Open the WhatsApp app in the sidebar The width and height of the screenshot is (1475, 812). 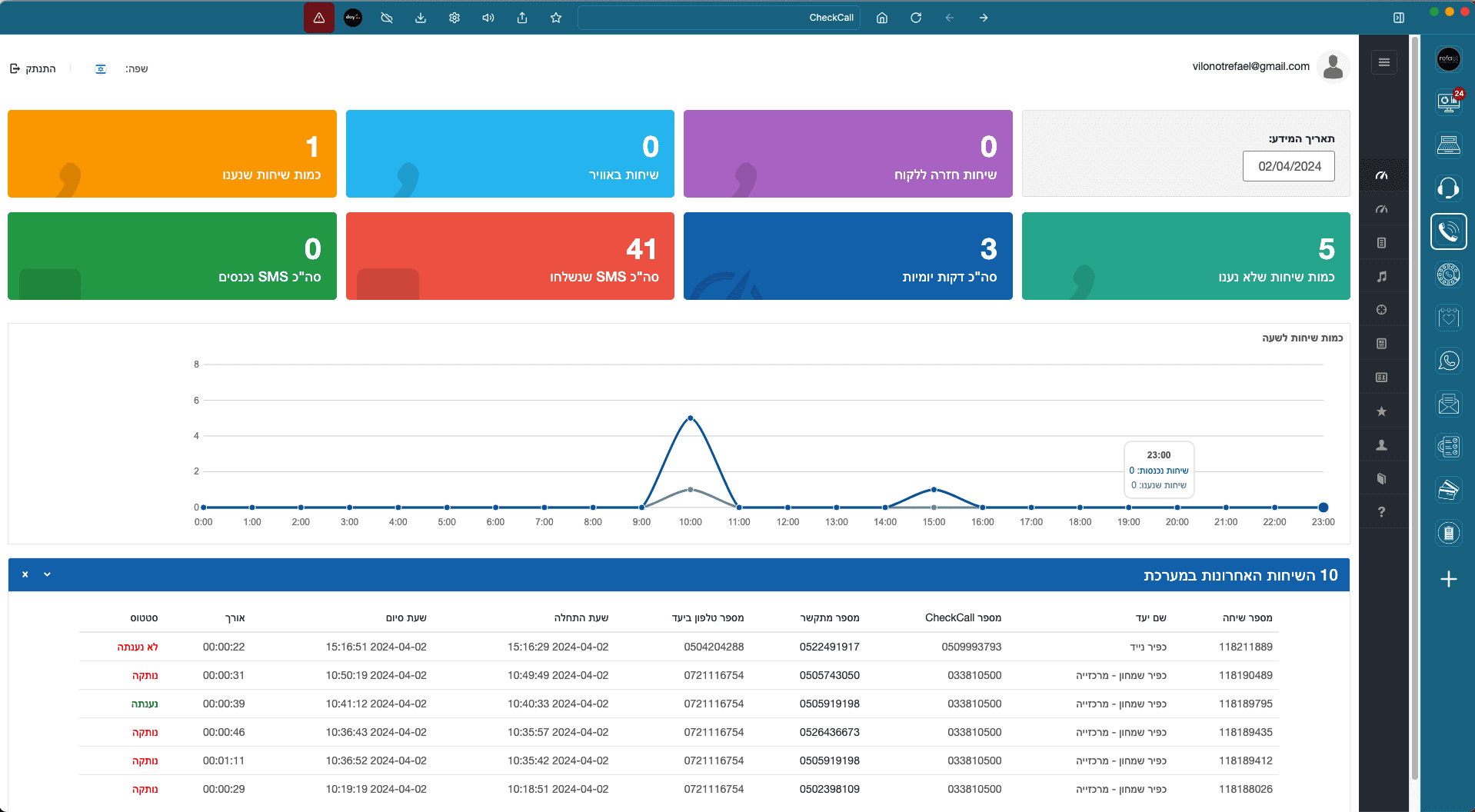click(x=1448, y=361)
